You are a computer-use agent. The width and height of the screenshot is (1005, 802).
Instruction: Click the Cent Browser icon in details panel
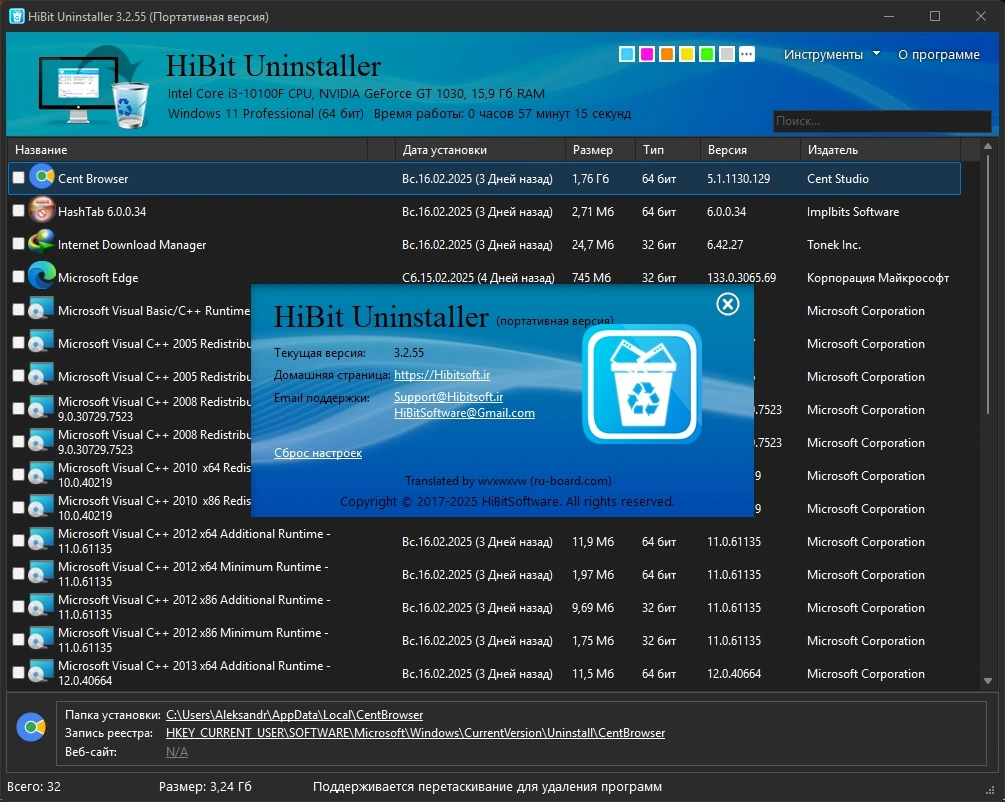31,726
